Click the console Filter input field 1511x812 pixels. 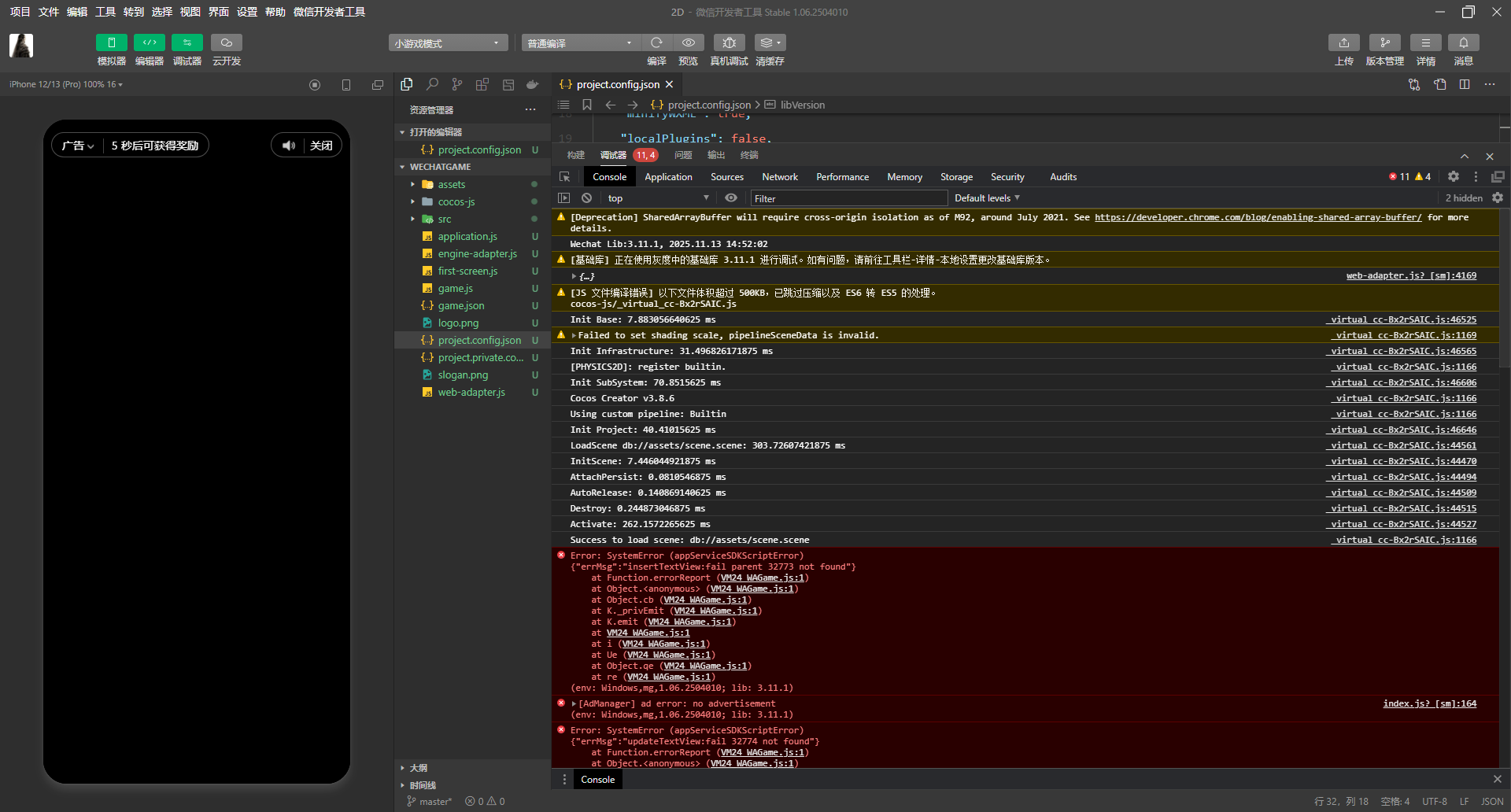click(849, 198)
